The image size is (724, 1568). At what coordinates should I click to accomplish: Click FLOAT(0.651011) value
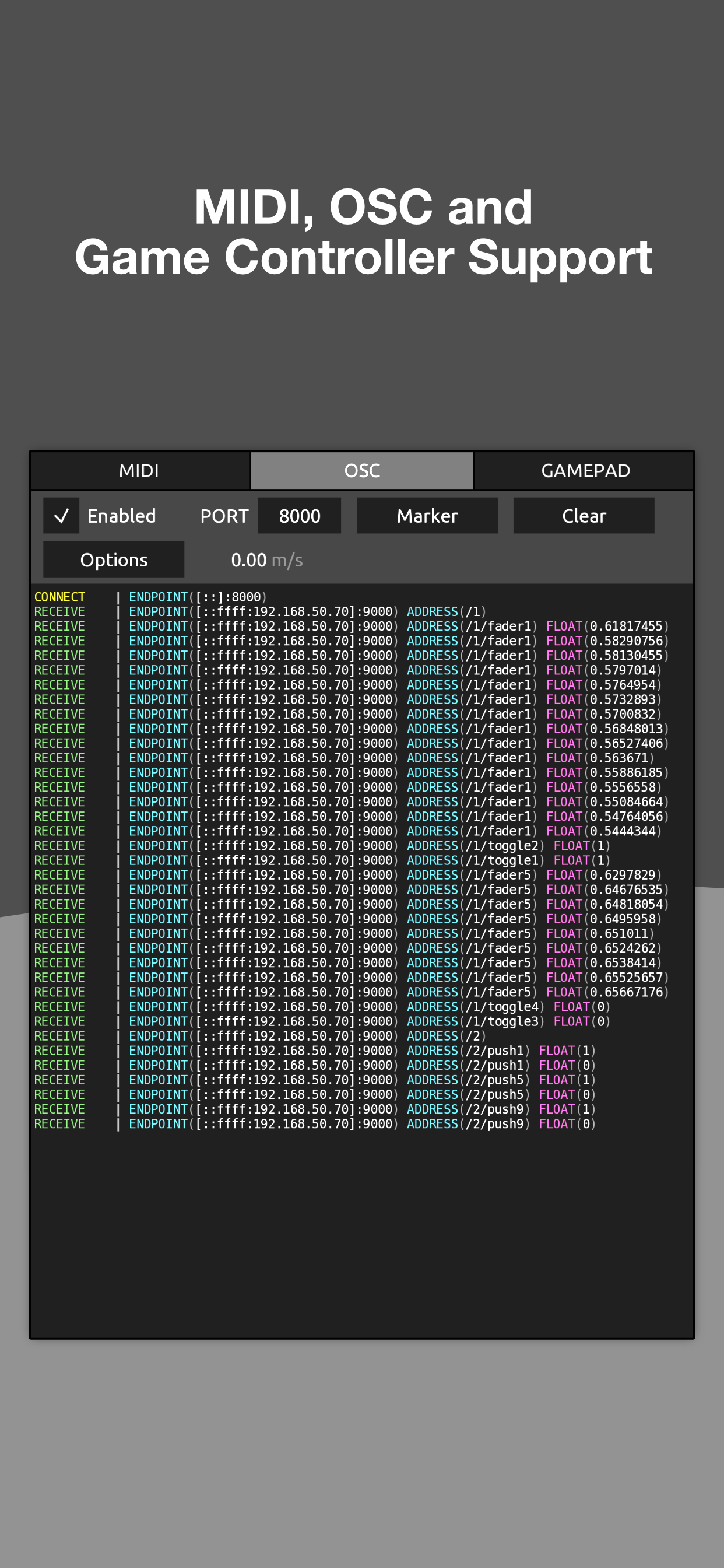[600, 933]
